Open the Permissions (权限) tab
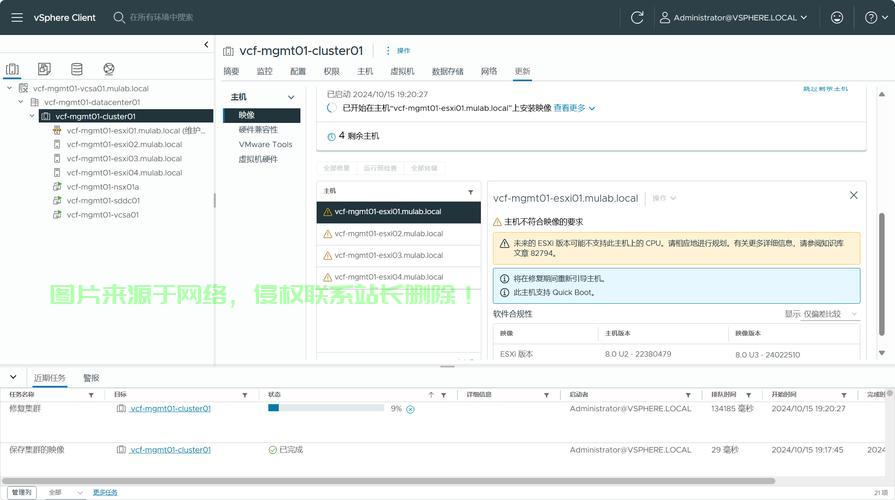895x500 pixels. point(332,71)
